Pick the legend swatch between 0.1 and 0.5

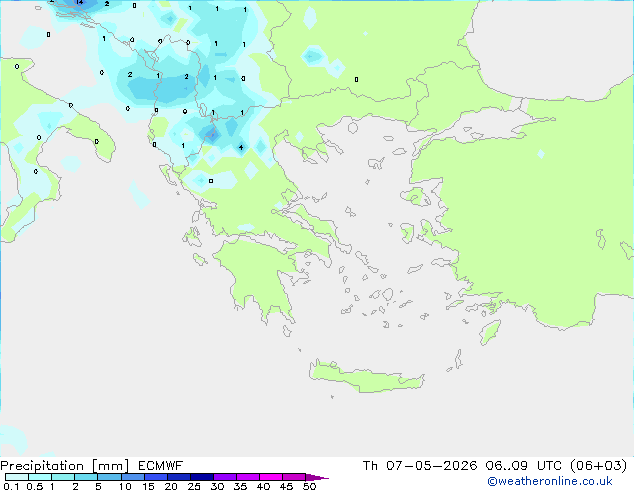click(x=17, y=477)
